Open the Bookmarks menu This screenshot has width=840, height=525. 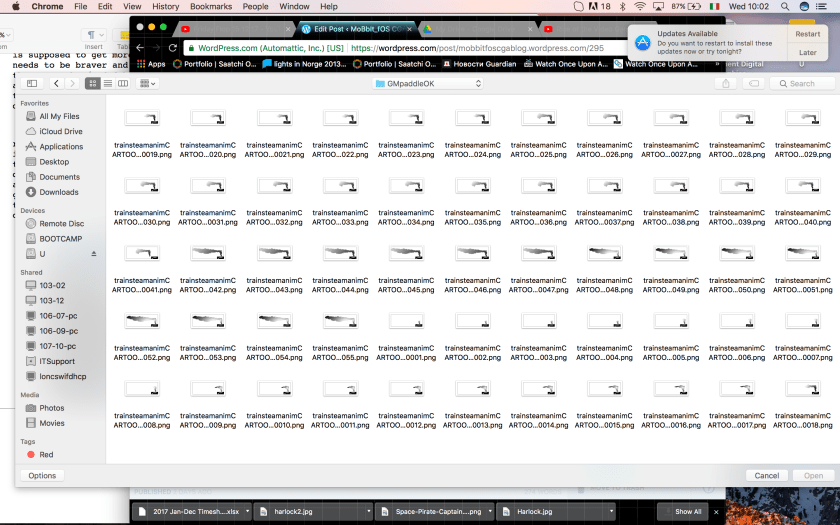pos(210,6)
